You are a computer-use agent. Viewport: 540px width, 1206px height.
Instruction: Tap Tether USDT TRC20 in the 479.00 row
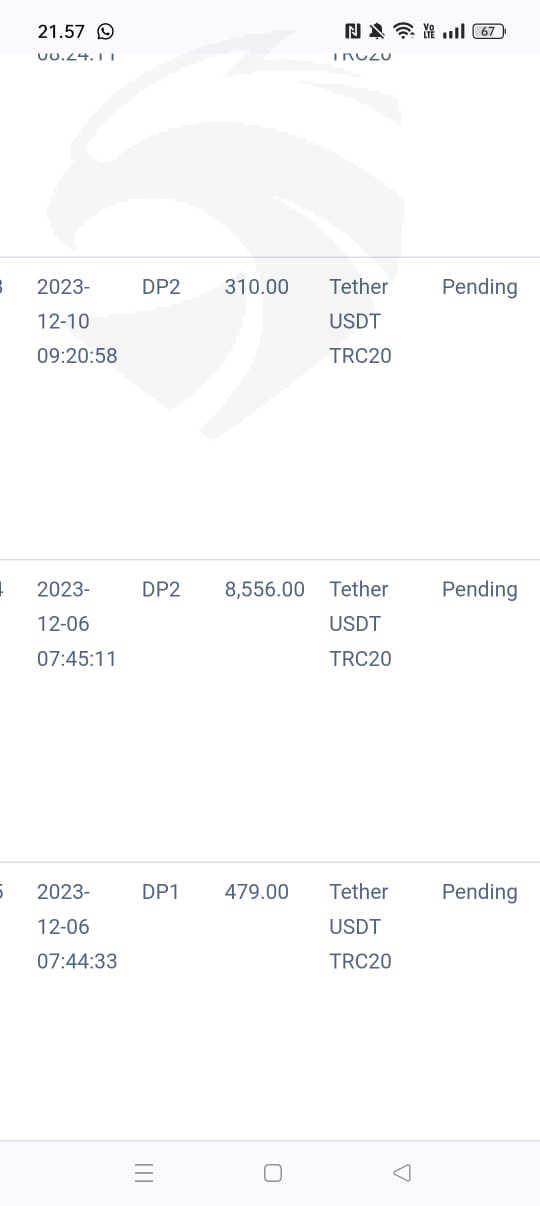click(x=360, y=926)
